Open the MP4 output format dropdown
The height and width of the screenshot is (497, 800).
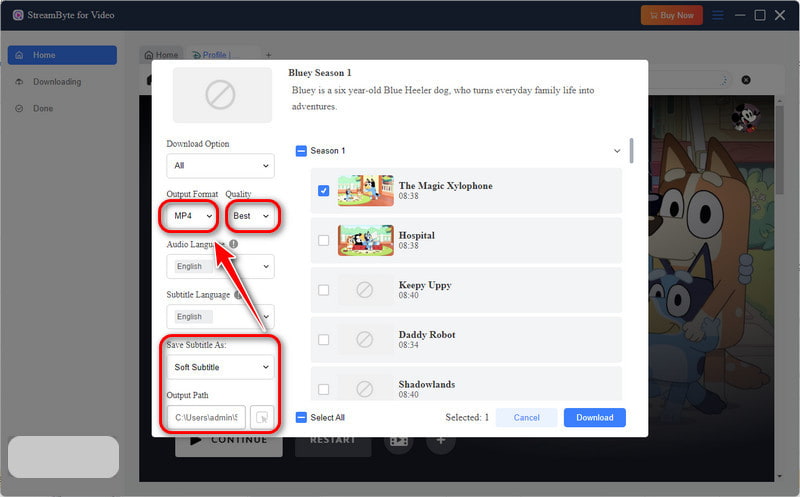(192, 216)
